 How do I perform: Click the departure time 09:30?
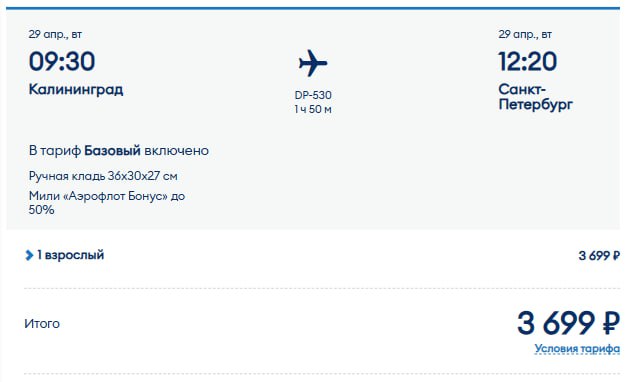62,61
